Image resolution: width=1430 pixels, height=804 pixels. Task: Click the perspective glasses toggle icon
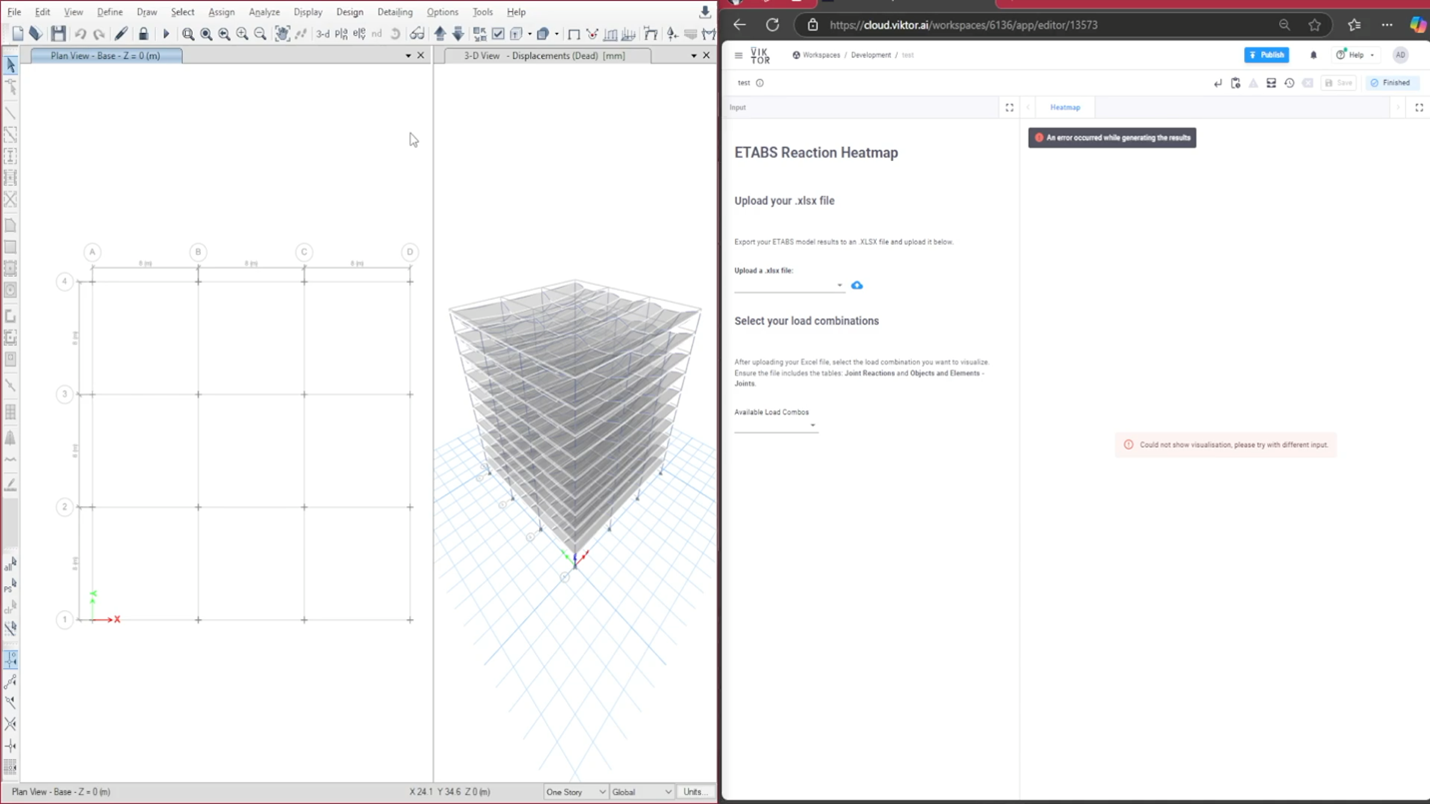click(x=417, y=34)
